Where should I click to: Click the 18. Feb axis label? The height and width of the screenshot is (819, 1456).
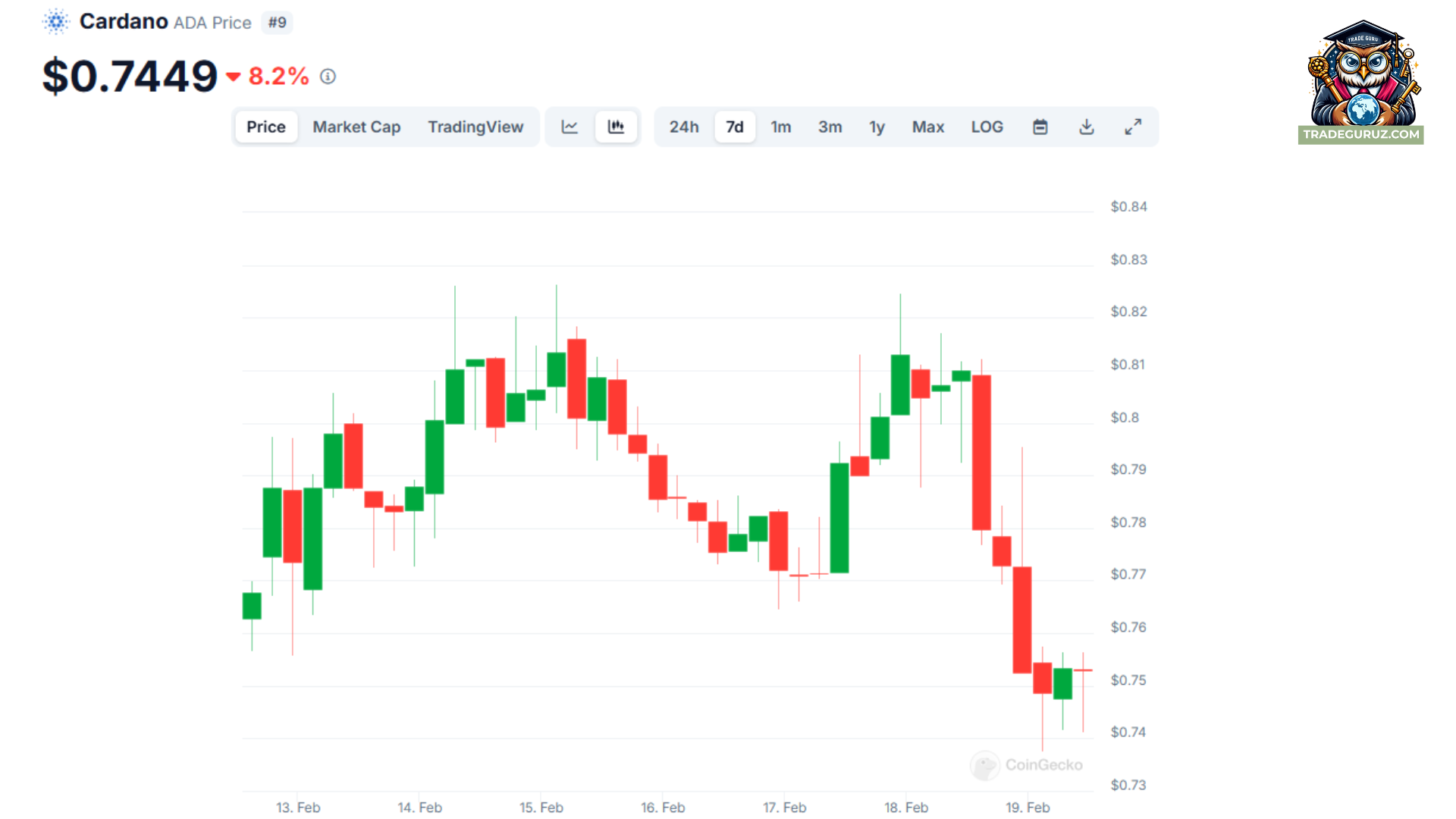point(906,807)
